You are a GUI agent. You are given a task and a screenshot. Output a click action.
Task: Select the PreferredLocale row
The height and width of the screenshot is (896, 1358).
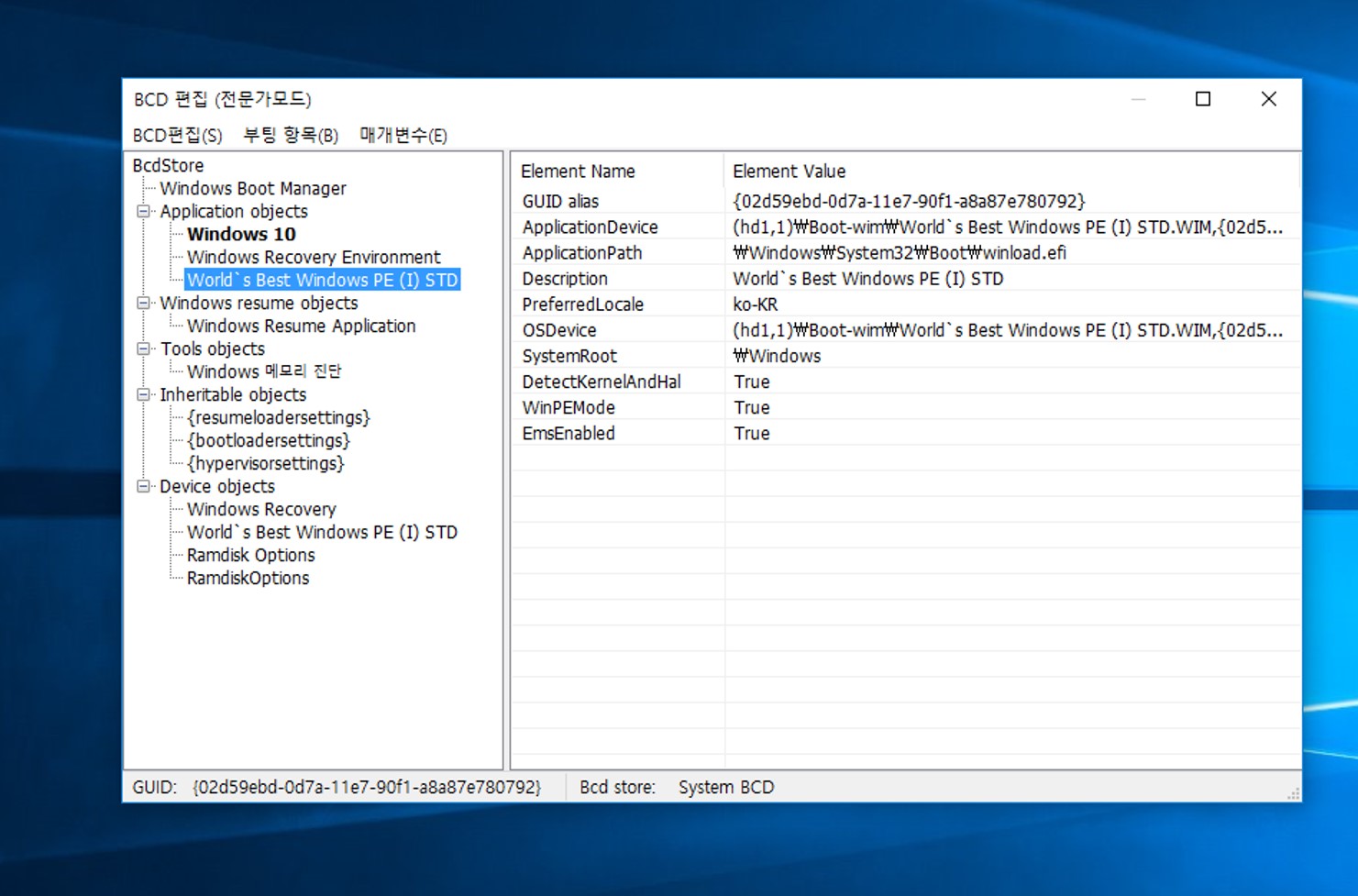pos(905,304)
